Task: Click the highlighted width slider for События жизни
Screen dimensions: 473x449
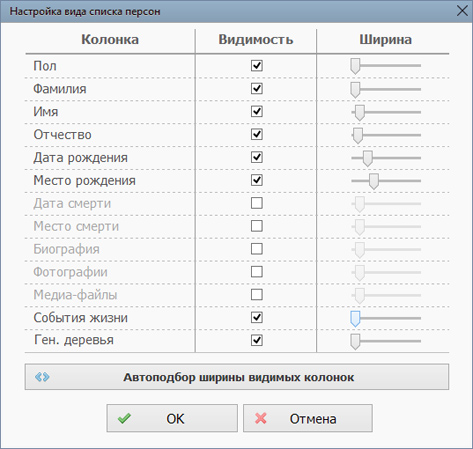Action: 355,319
